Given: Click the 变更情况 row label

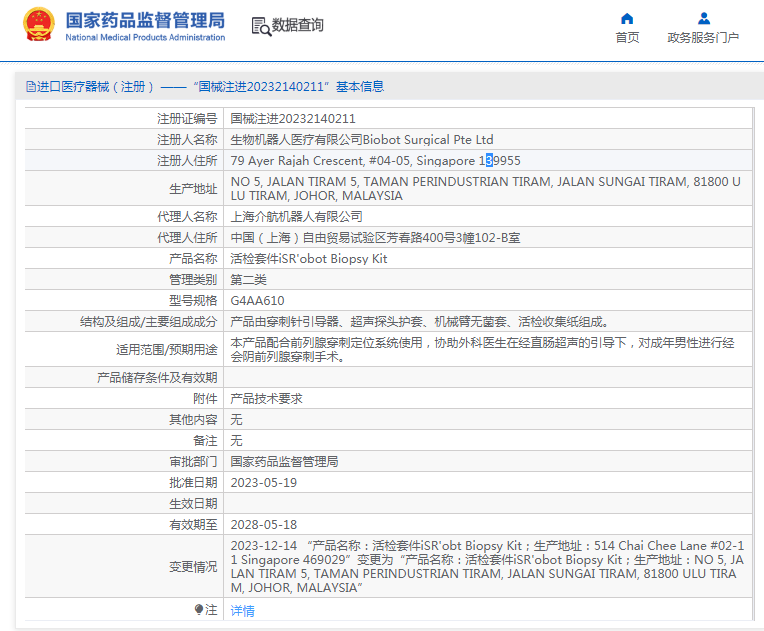Looking at the screenshot, I should (x=193, y=567).
